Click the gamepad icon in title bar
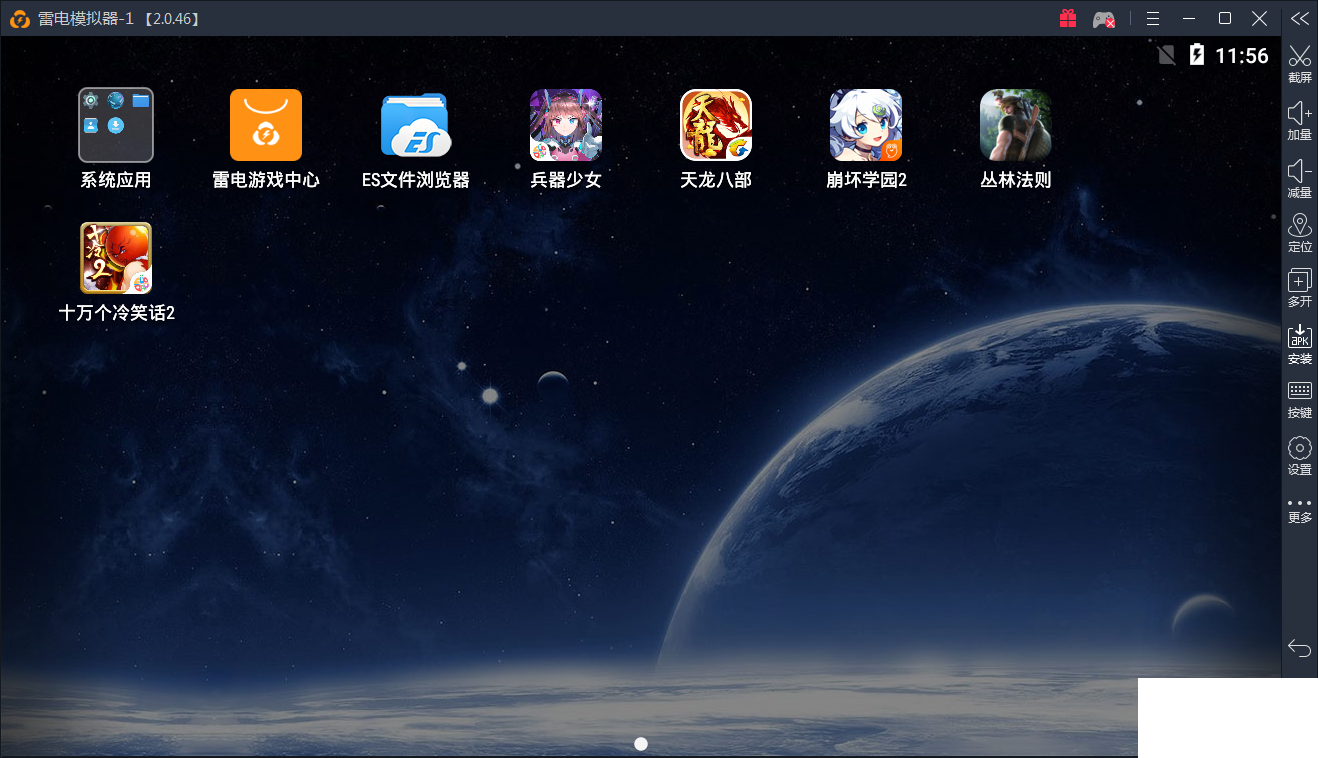The width and height of the screenshot is (1318, 758). pyautogui.click(x=1103, y=19)
